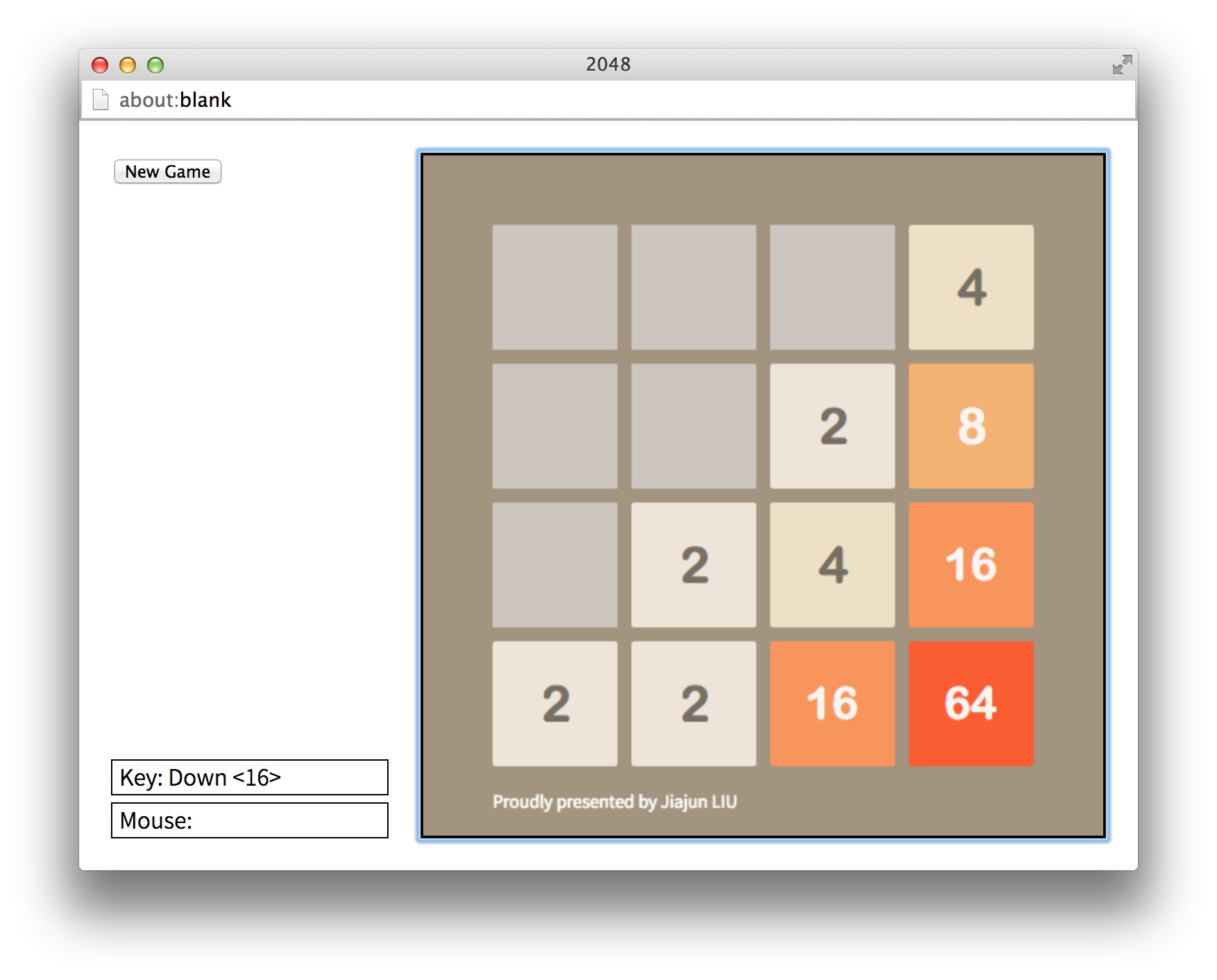Select the 16 tile above the 64 tile
1217x980 pixels.
coord(971,564)
